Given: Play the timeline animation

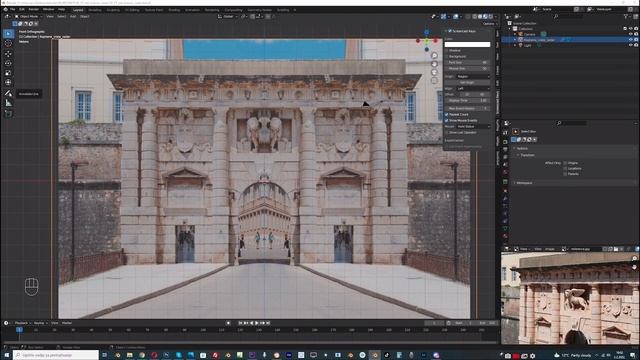Looking at the screenshot, I should click(x=257, y=323).
